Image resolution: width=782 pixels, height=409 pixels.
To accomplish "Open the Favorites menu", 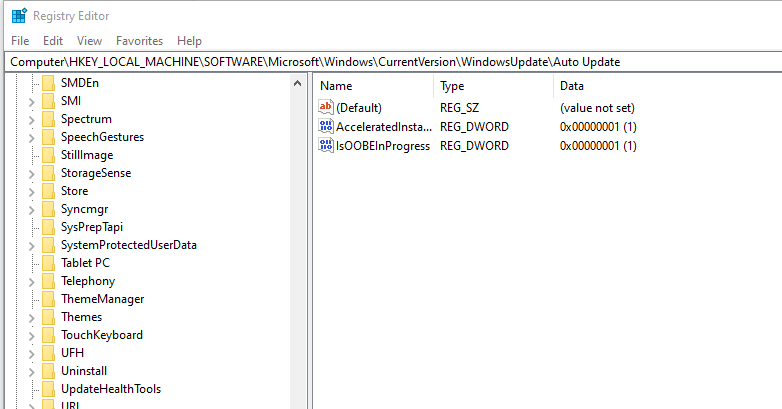I will click(x=139, y=41).
